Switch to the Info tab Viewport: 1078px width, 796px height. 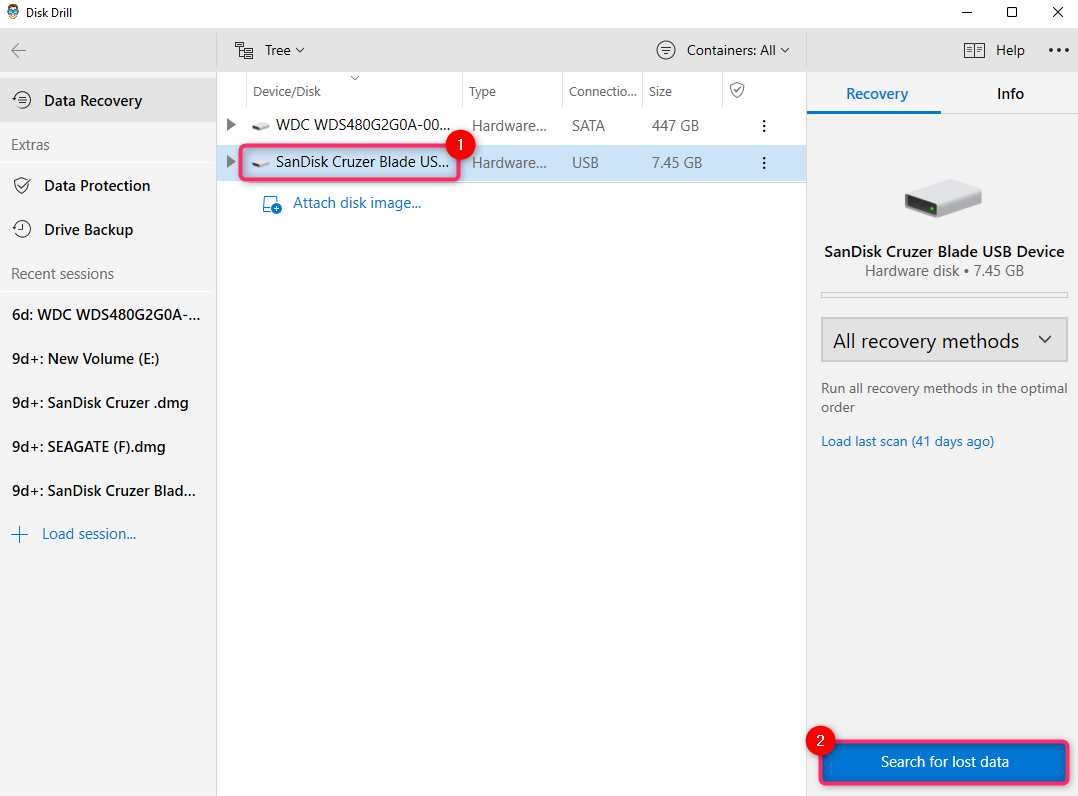1010,93
